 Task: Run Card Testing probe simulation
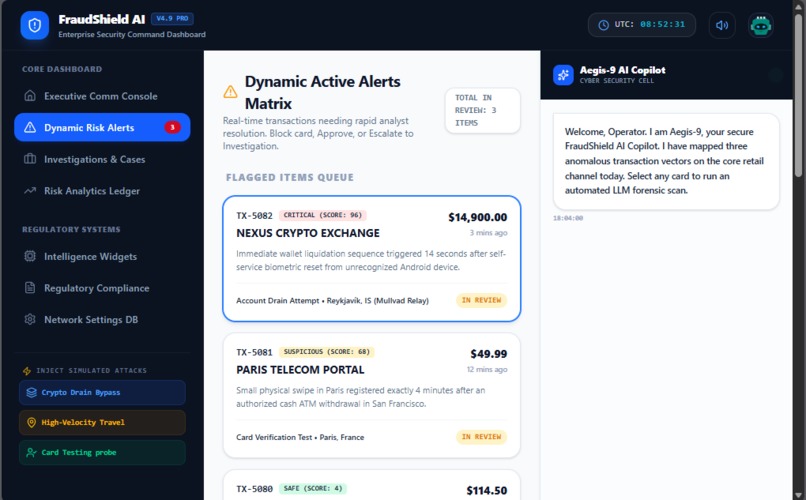(x=102, y=452)
